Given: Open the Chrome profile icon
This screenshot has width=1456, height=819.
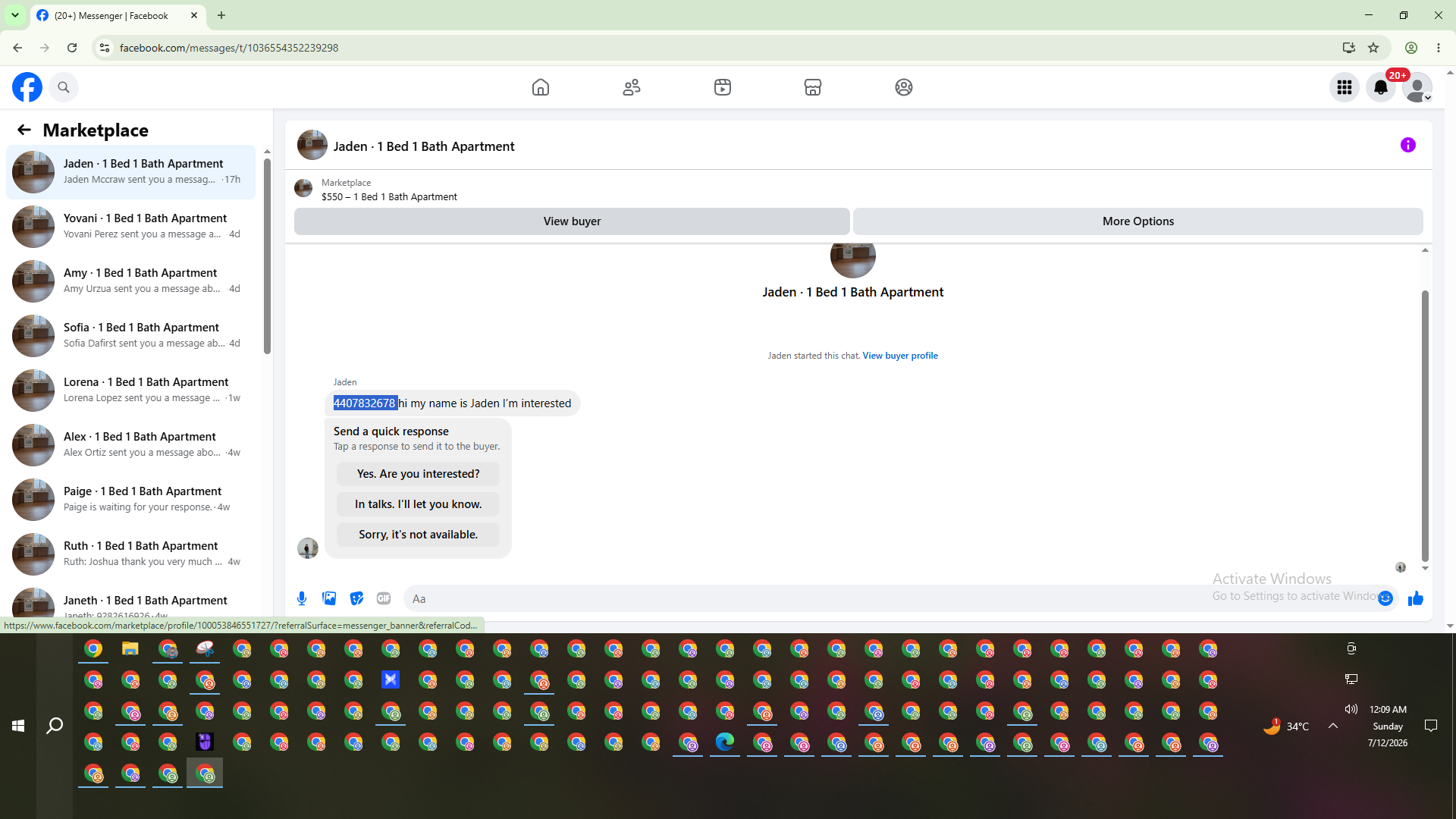Looking at the screenshot, I should coord(1411,48).
